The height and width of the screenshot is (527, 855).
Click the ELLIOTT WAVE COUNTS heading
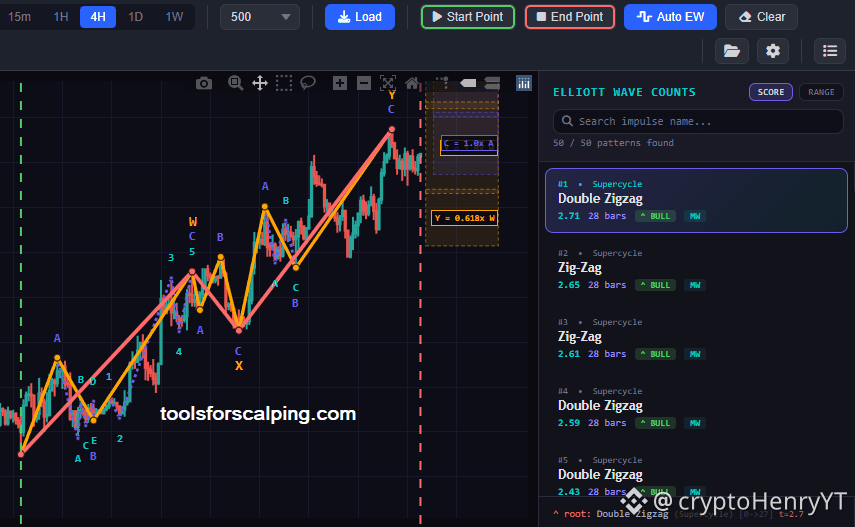tap(624, 92)
